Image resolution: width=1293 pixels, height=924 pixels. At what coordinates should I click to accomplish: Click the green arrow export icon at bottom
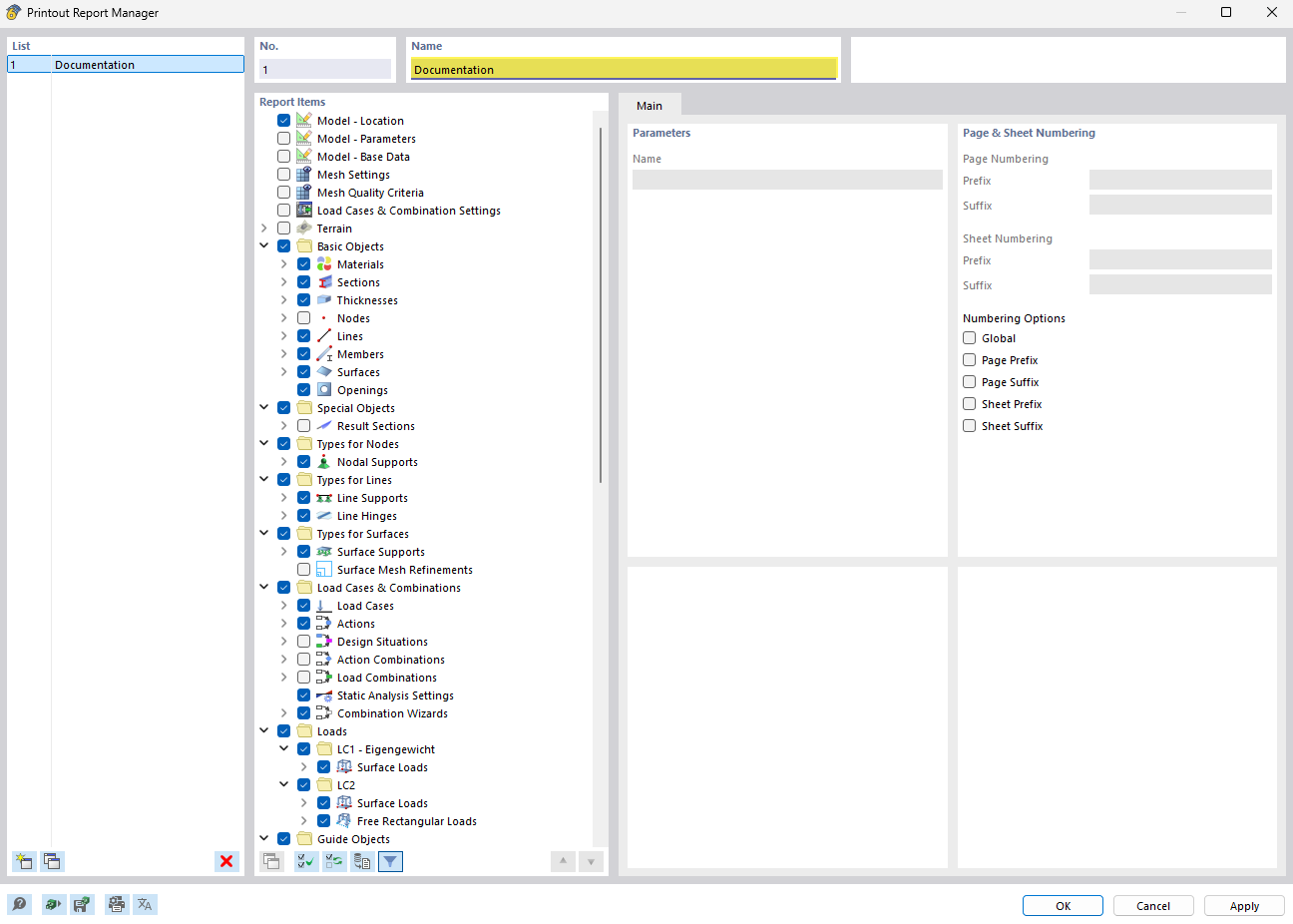tap(53, 904)
